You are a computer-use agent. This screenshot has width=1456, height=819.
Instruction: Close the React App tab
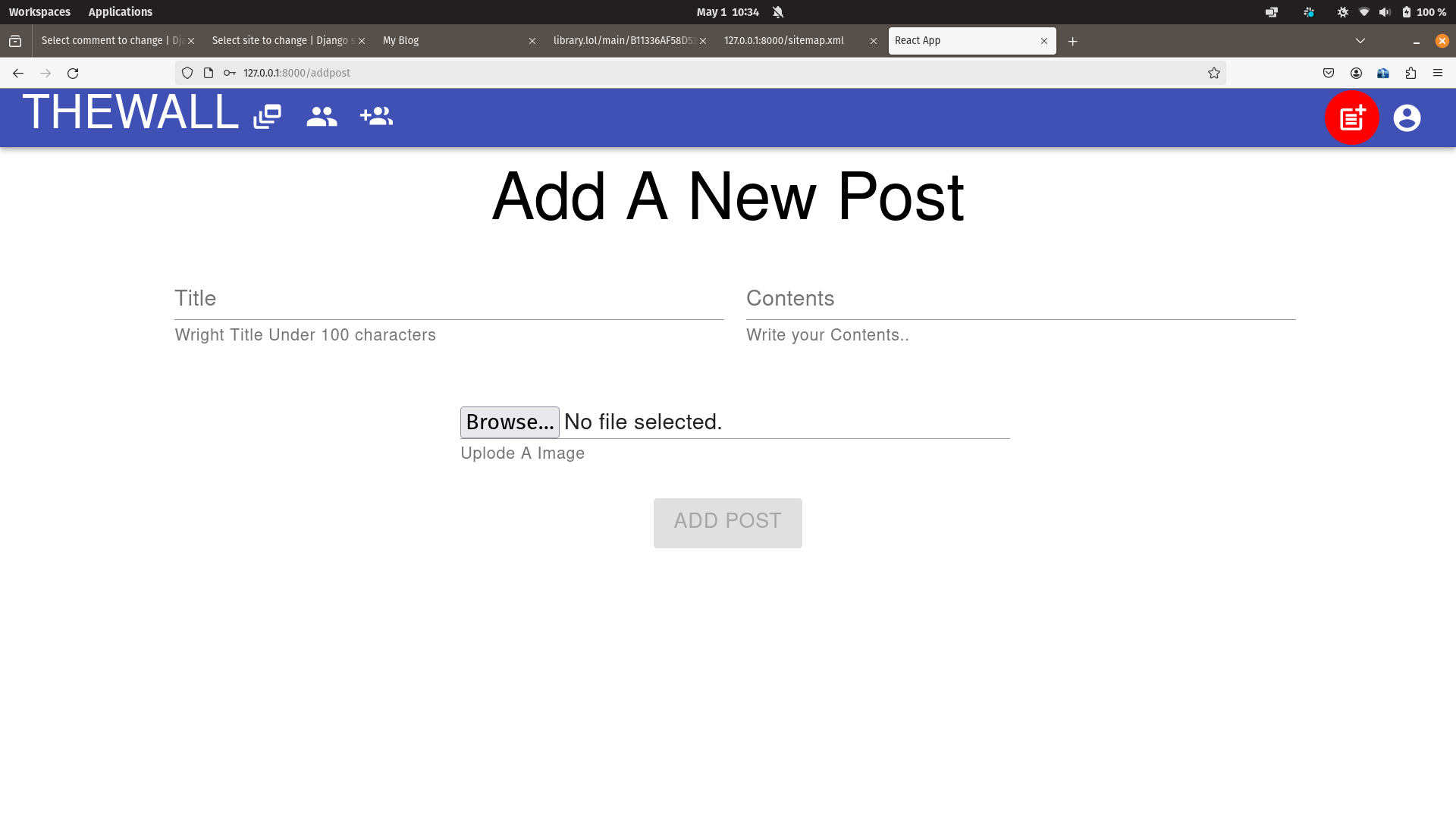pyautogui.click(x=1044, y=41)
